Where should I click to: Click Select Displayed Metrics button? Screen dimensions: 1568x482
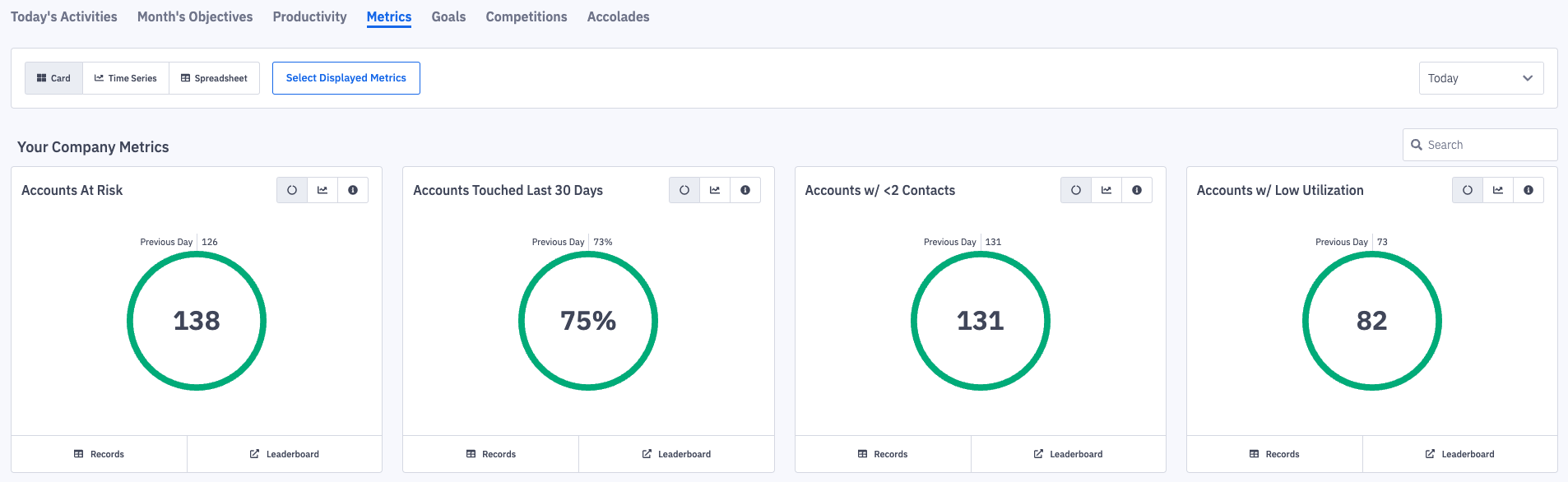(346, 78)
